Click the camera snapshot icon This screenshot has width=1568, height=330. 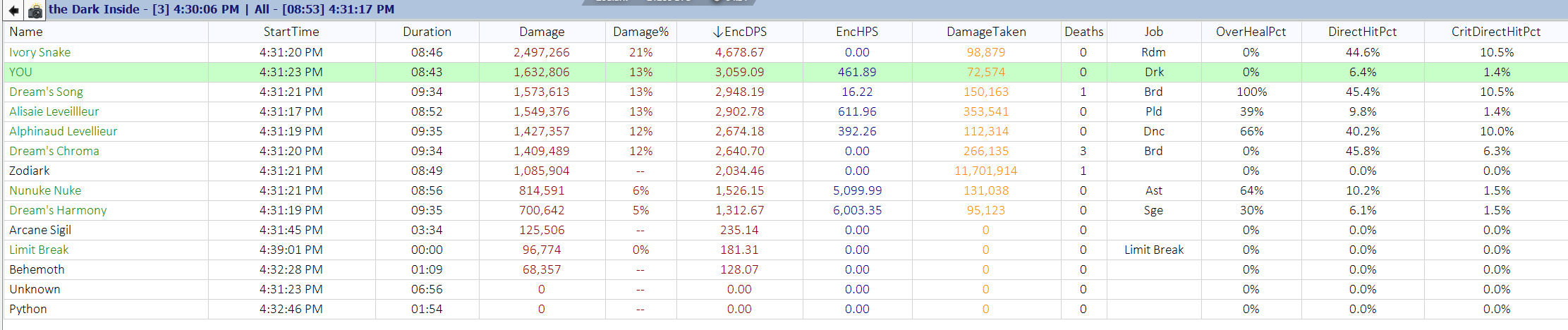pos(35,11)
